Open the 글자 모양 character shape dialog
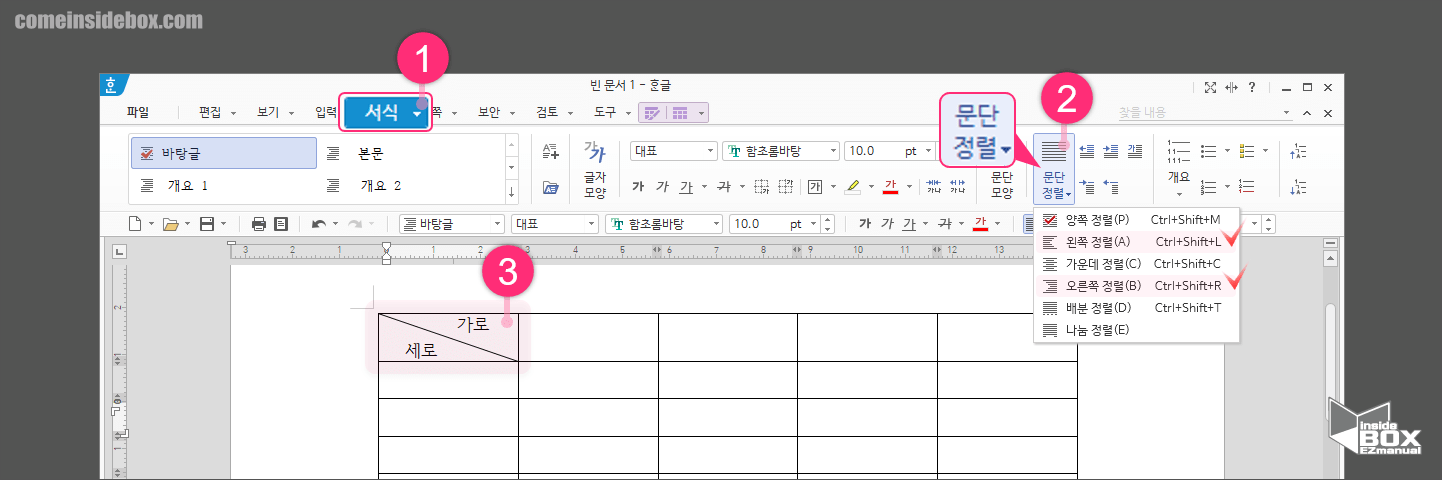The height and width of the screenshot is (480, 1442). pos(595,169)
